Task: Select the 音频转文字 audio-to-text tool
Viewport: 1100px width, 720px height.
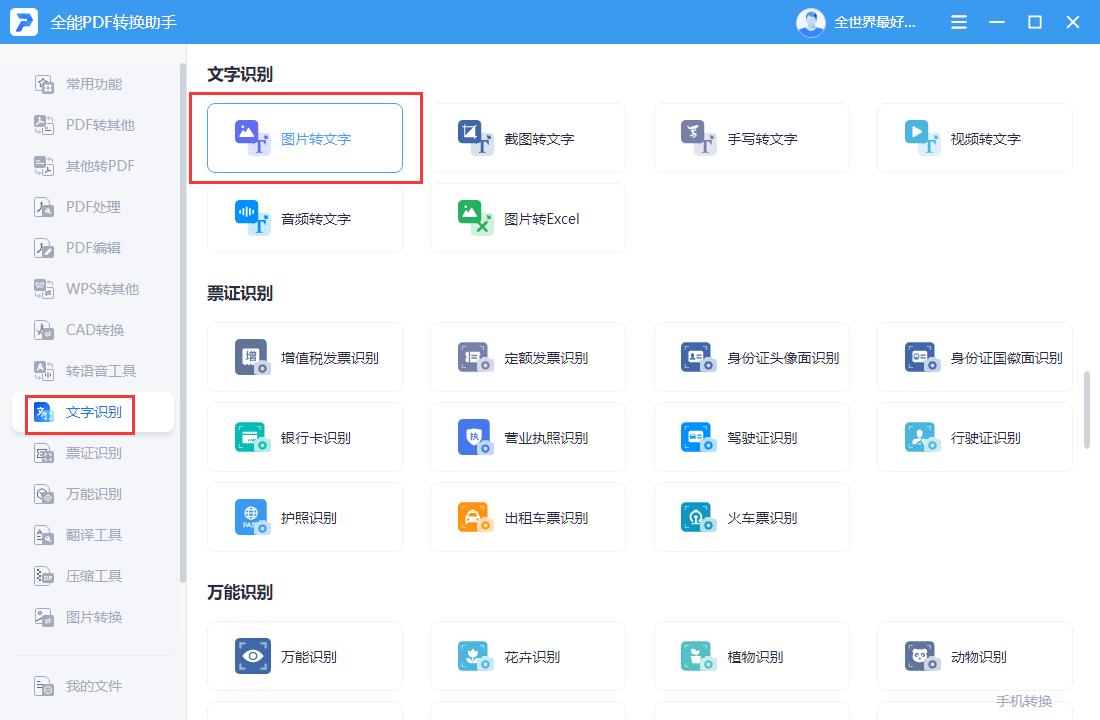Action: click(x=305, y=218)
